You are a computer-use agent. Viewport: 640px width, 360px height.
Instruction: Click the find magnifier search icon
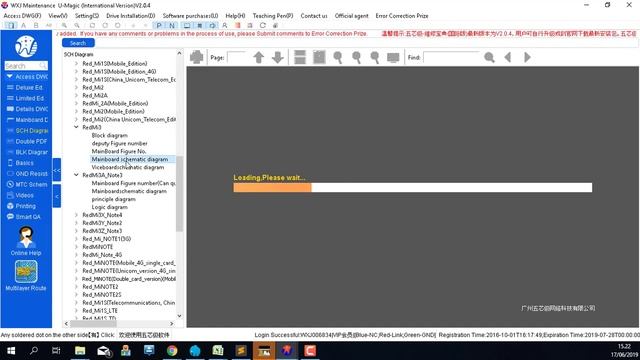(x=489, y=57)
